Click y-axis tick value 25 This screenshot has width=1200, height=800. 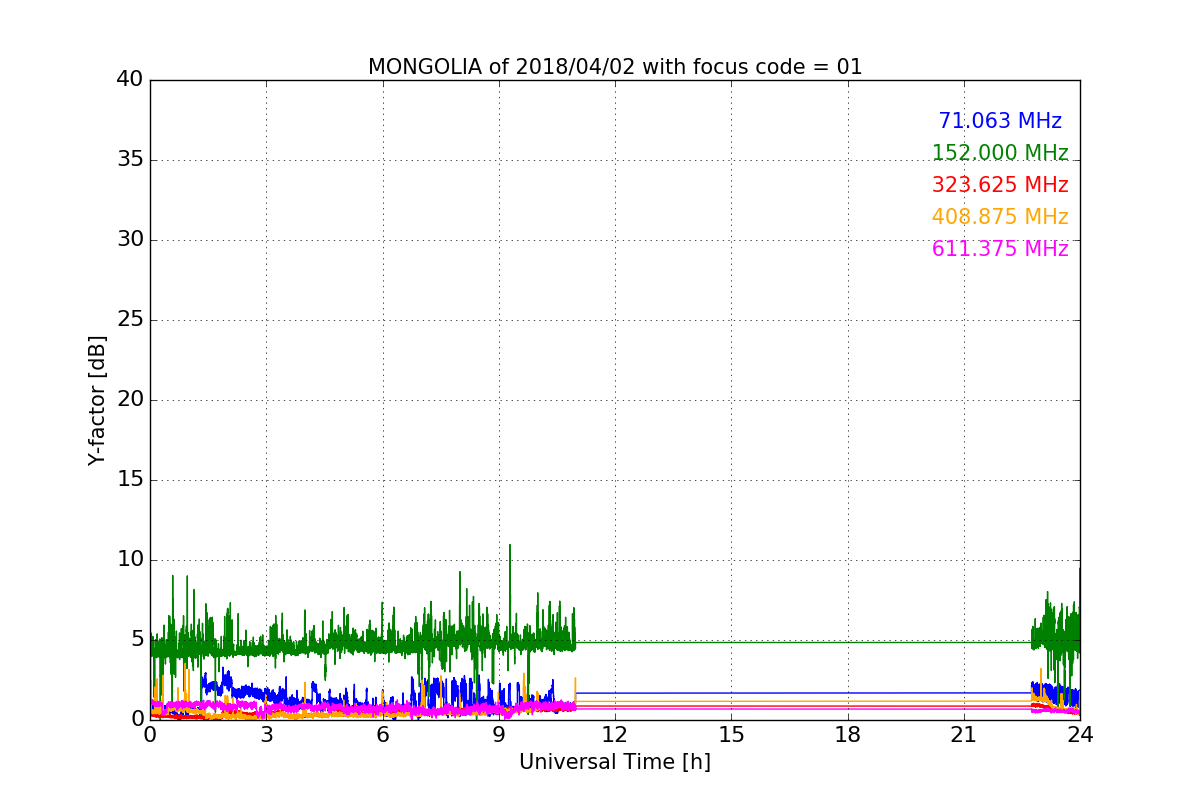tap(130, 320)
